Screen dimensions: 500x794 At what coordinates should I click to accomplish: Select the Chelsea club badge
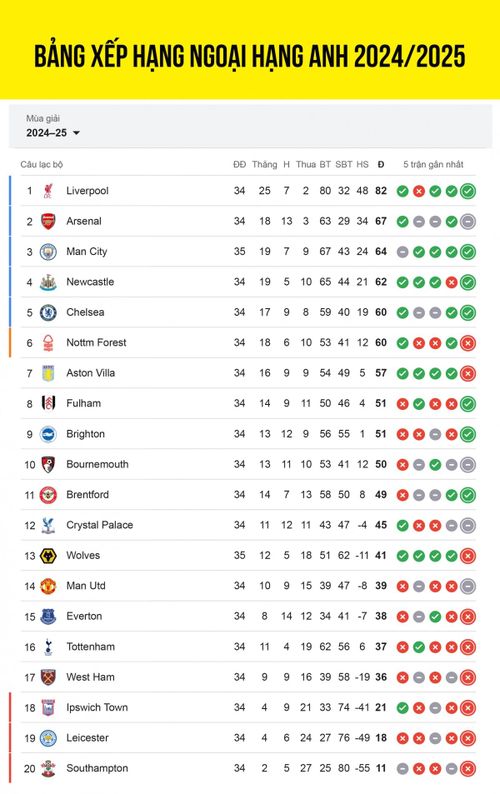pos(48,312)
